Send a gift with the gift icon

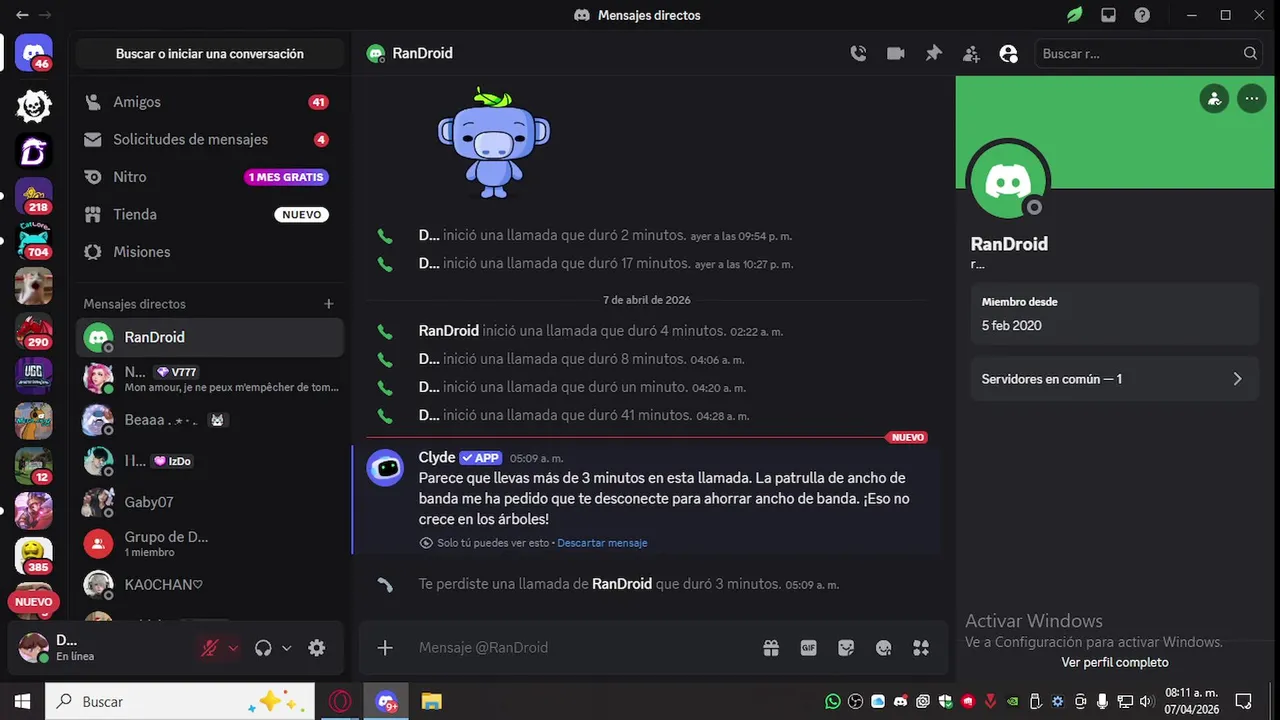[771, 648]
